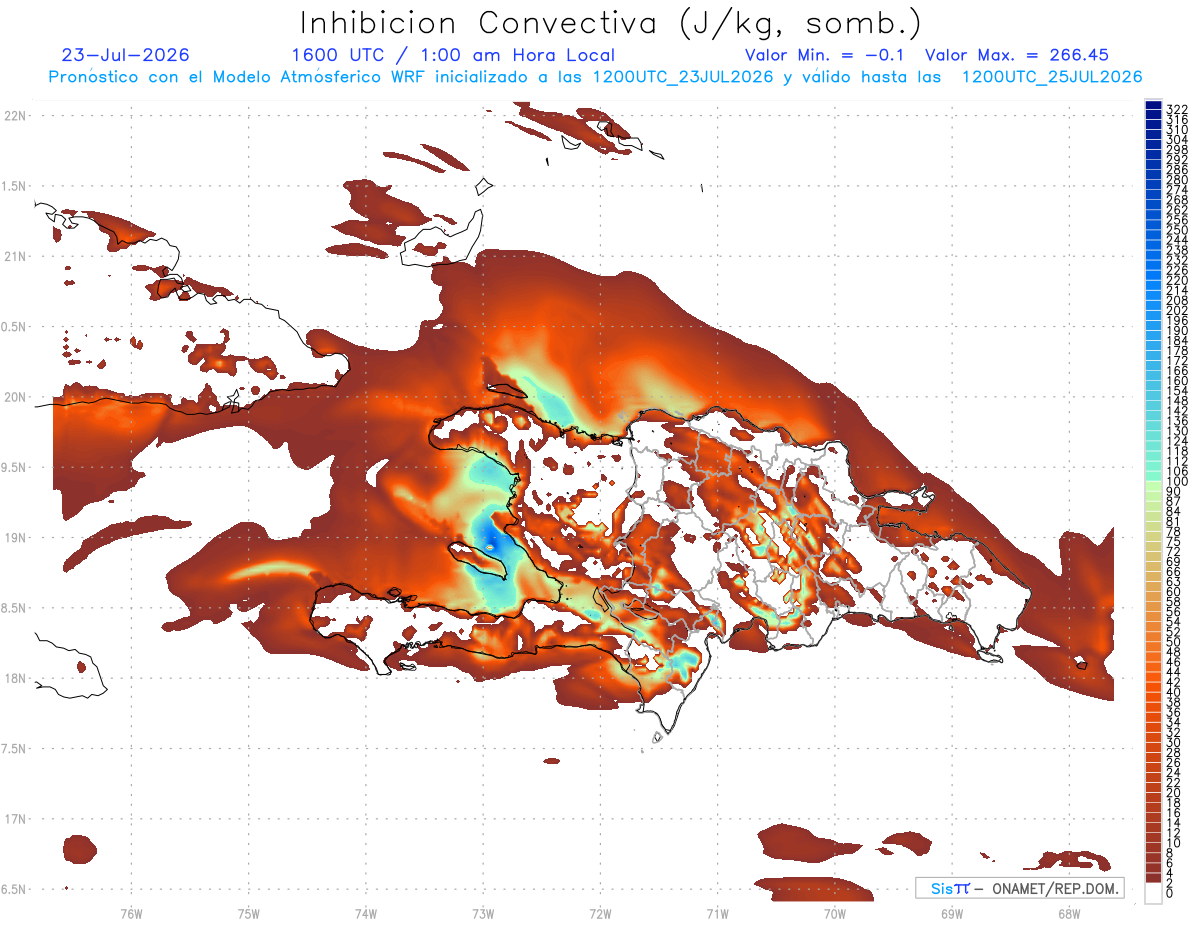
Task: Click the '9.5N' latitude label
Action: [x=15, y=467]
